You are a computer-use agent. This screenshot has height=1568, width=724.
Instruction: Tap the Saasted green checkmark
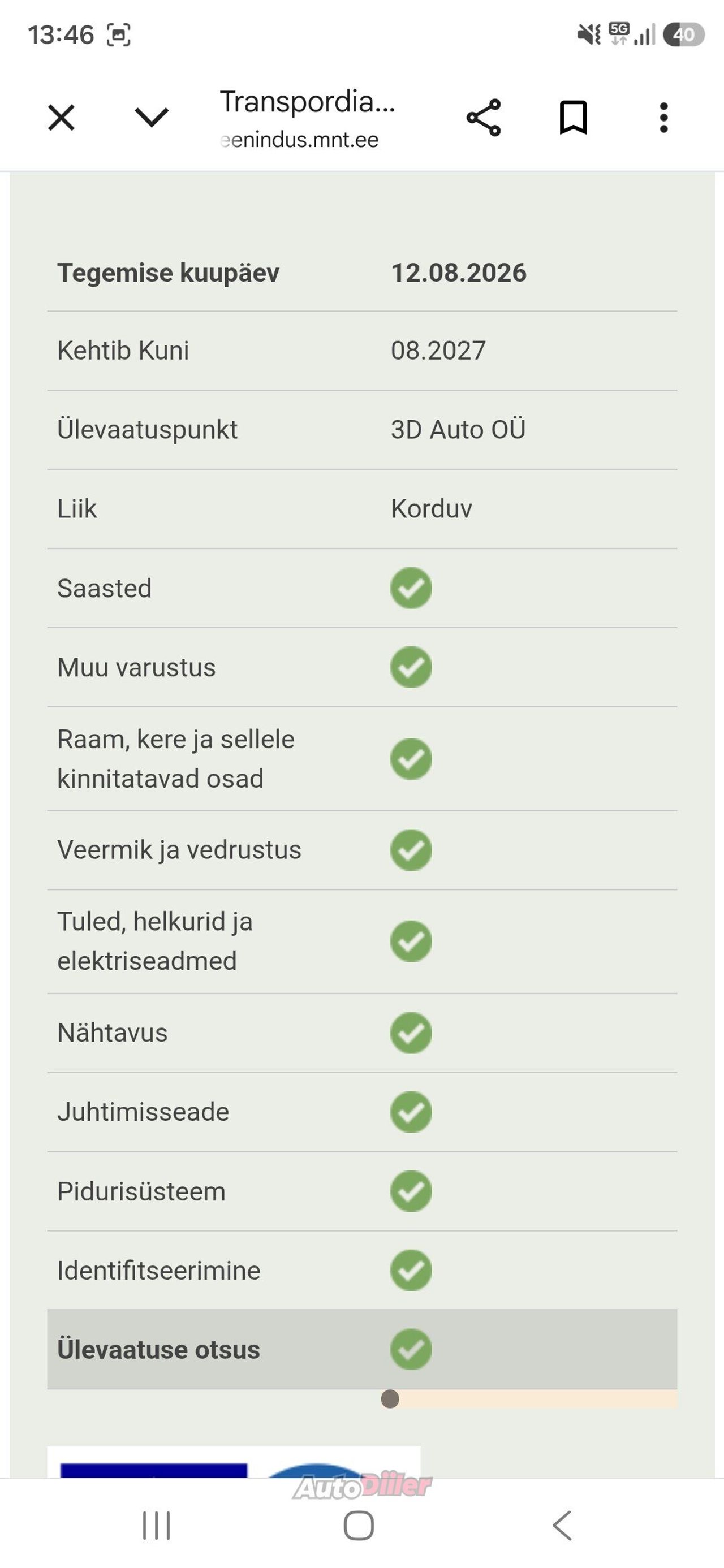(411, 588)
